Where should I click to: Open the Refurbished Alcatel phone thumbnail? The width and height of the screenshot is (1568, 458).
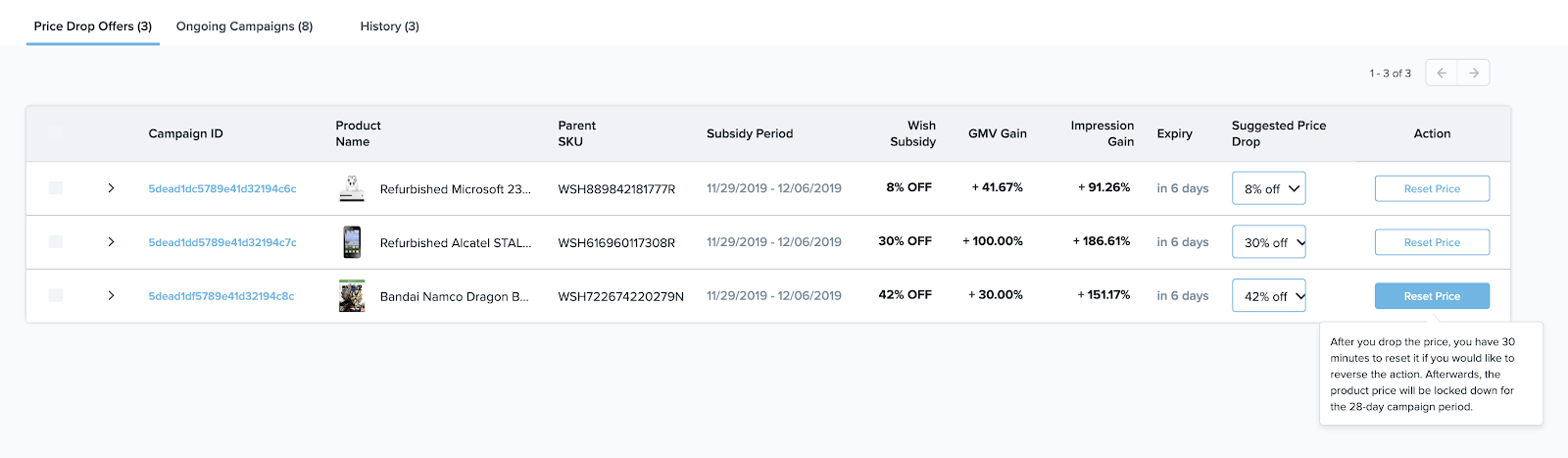click(x=352, y=242)
